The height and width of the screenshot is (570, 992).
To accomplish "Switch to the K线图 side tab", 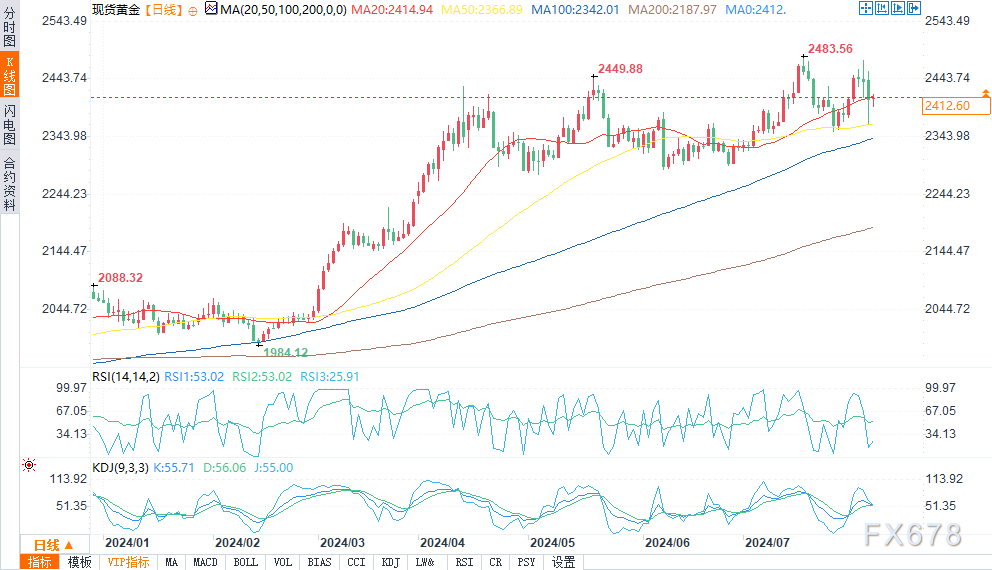I will click(9, 77).
